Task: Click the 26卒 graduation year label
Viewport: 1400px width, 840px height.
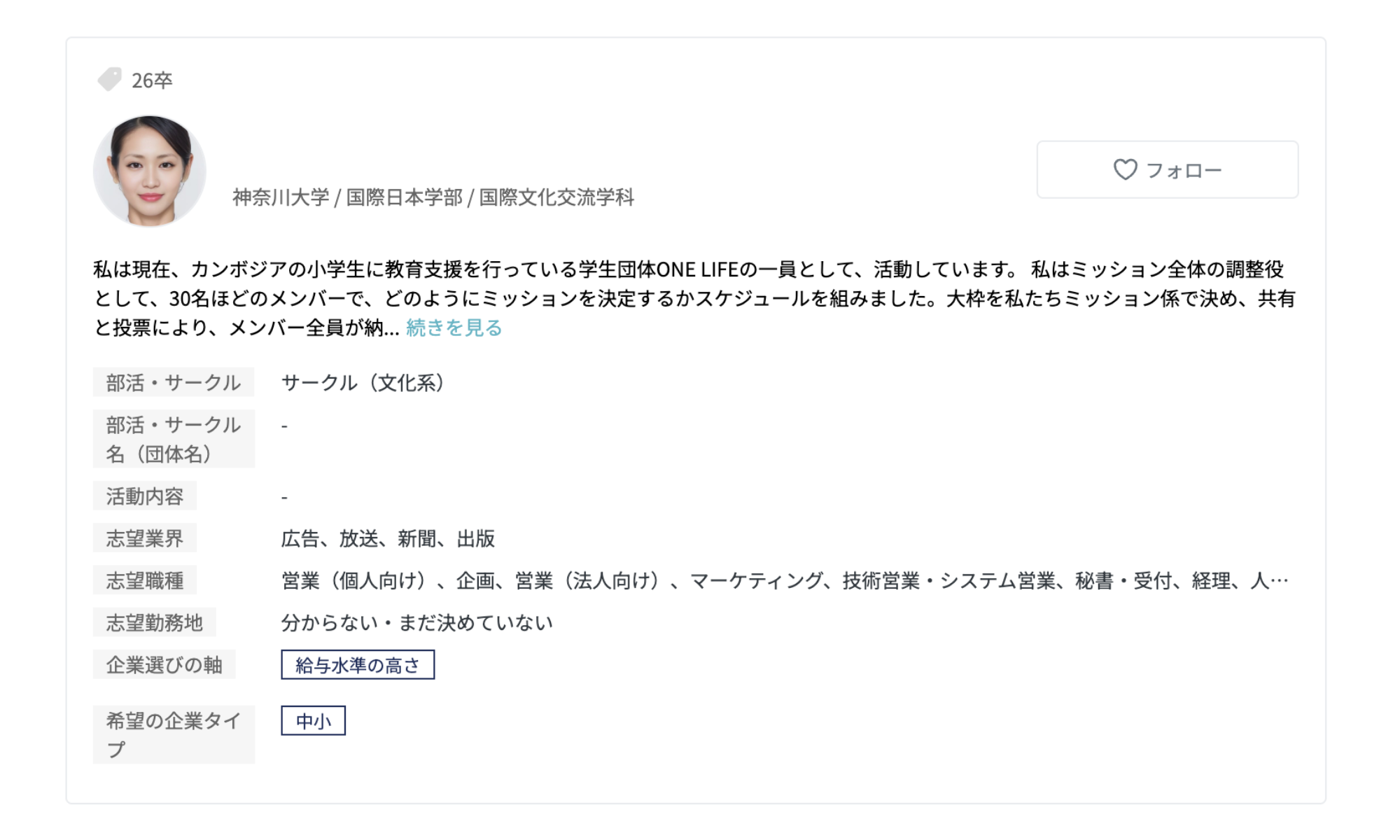Action: (x=152, y=80)
